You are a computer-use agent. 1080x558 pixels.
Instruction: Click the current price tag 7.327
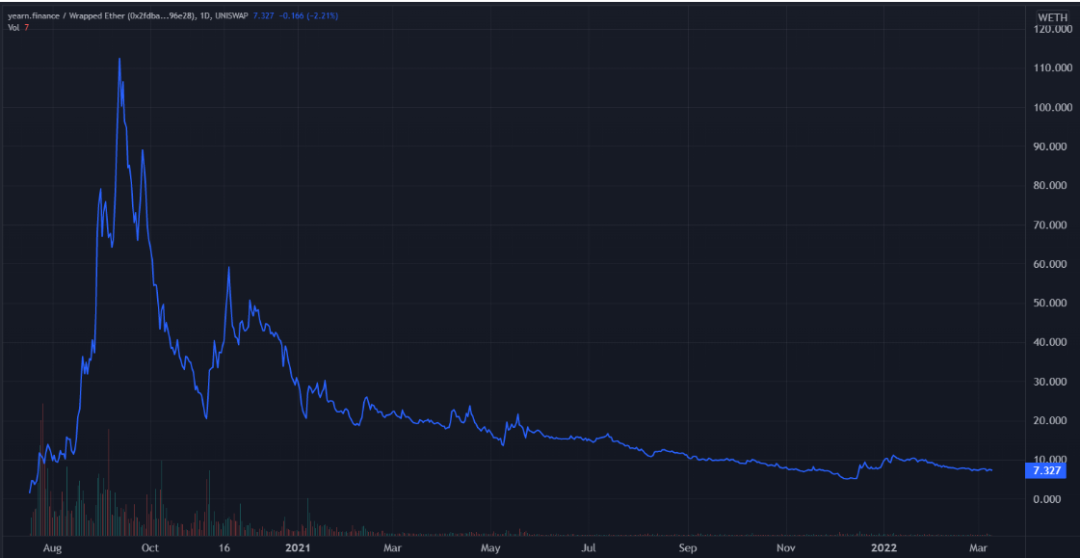[1046, 471]
